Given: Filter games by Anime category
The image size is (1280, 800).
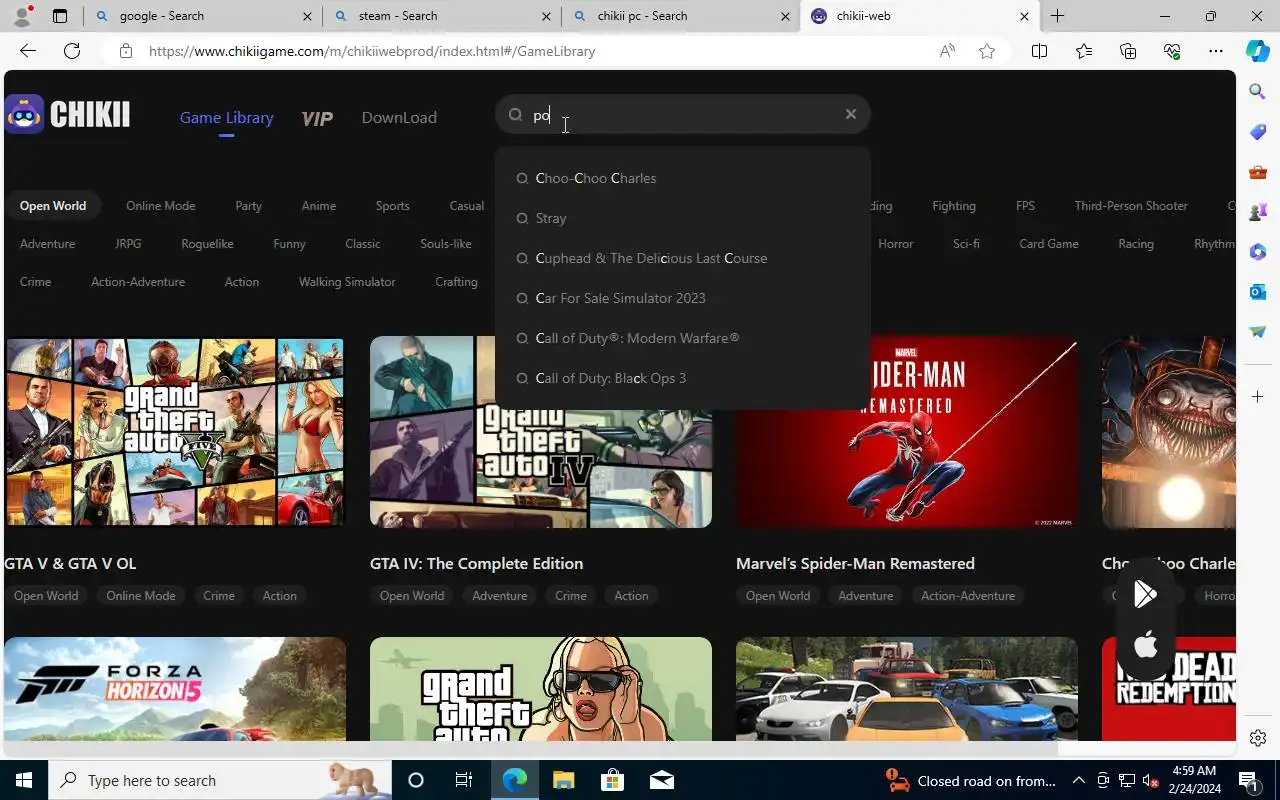Looking at the screenshot, I should click(319, 206).
